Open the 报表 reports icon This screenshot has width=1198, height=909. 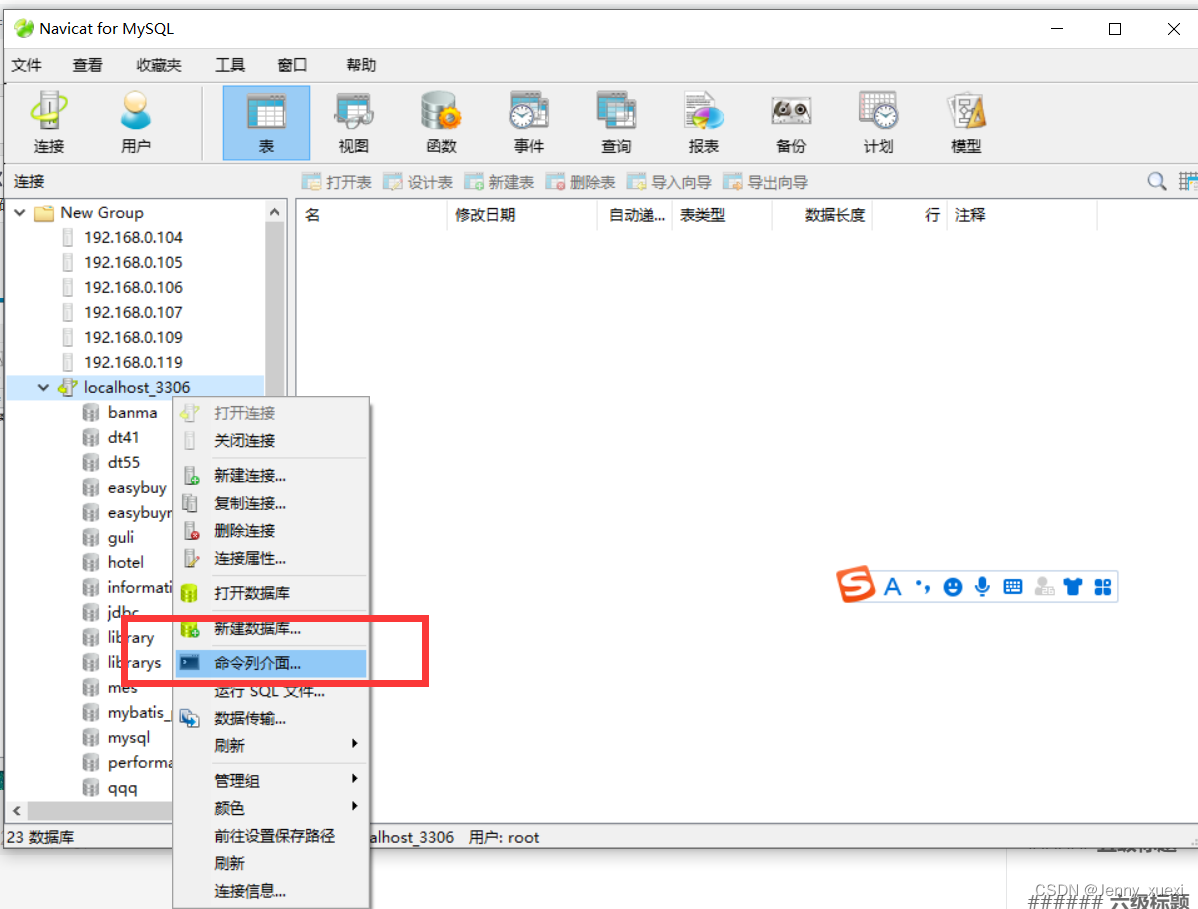(704, 122)
